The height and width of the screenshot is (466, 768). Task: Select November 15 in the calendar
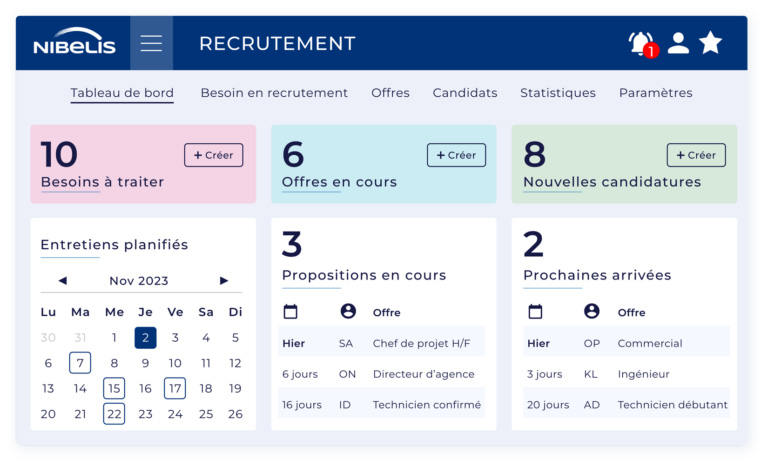[114, 388]
